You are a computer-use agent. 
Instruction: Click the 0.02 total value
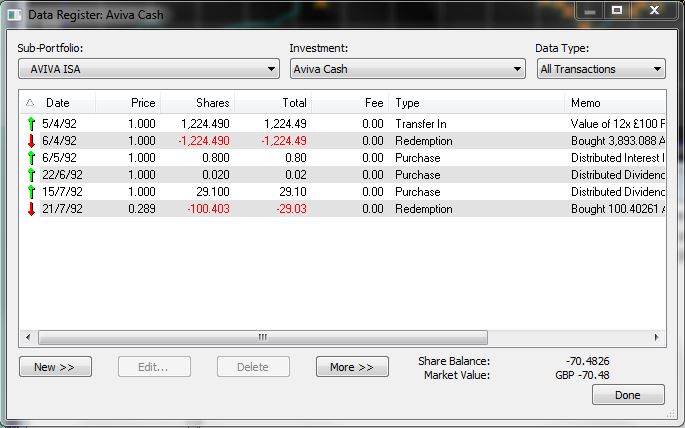coord(296,175)
